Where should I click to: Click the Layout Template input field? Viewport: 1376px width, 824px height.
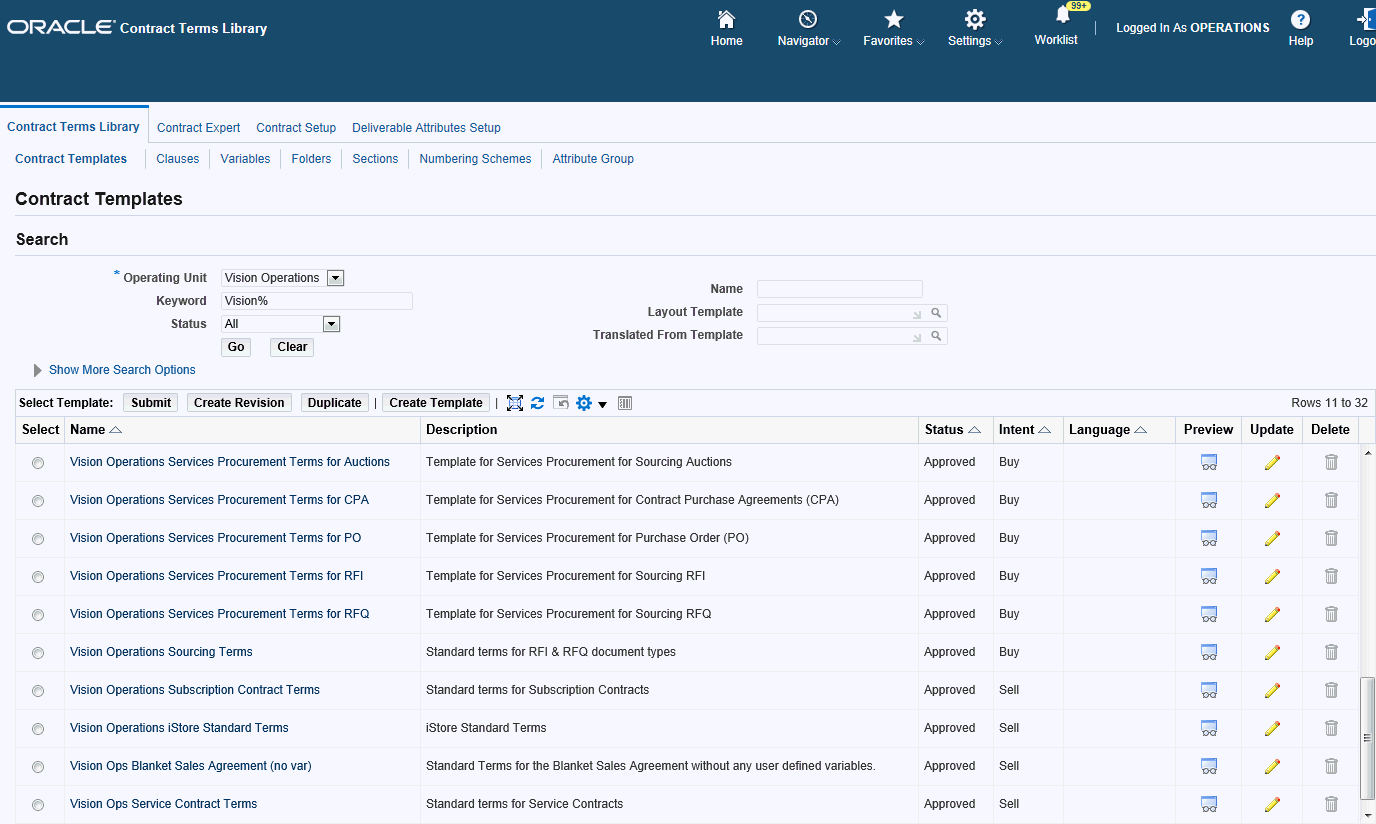click(x=842, y=313)
